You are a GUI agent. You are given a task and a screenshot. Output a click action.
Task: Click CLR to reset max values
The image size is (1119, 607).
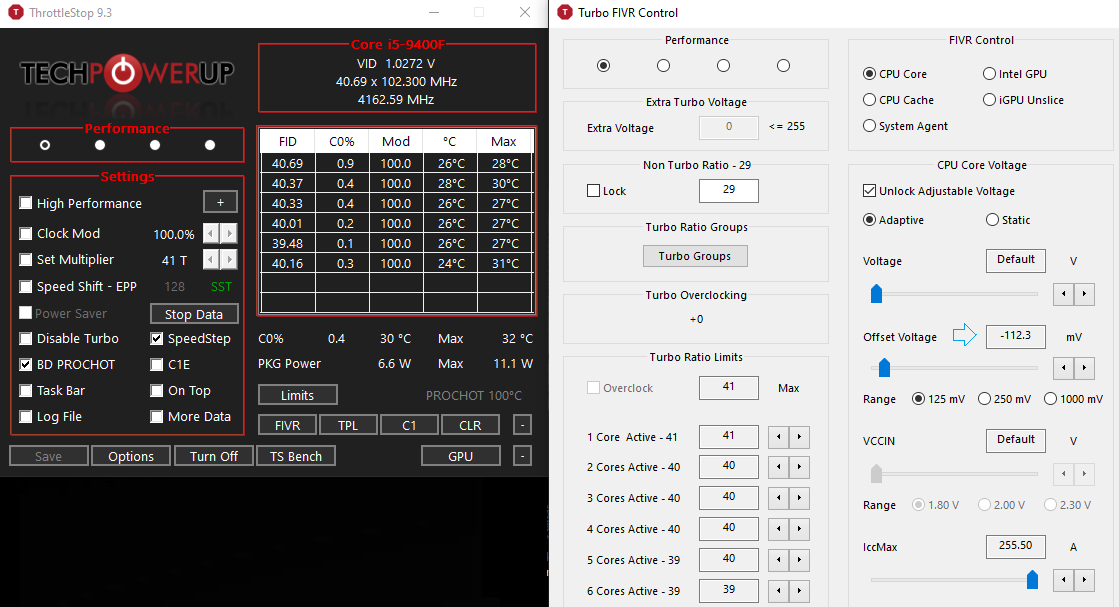click(470, 425)
